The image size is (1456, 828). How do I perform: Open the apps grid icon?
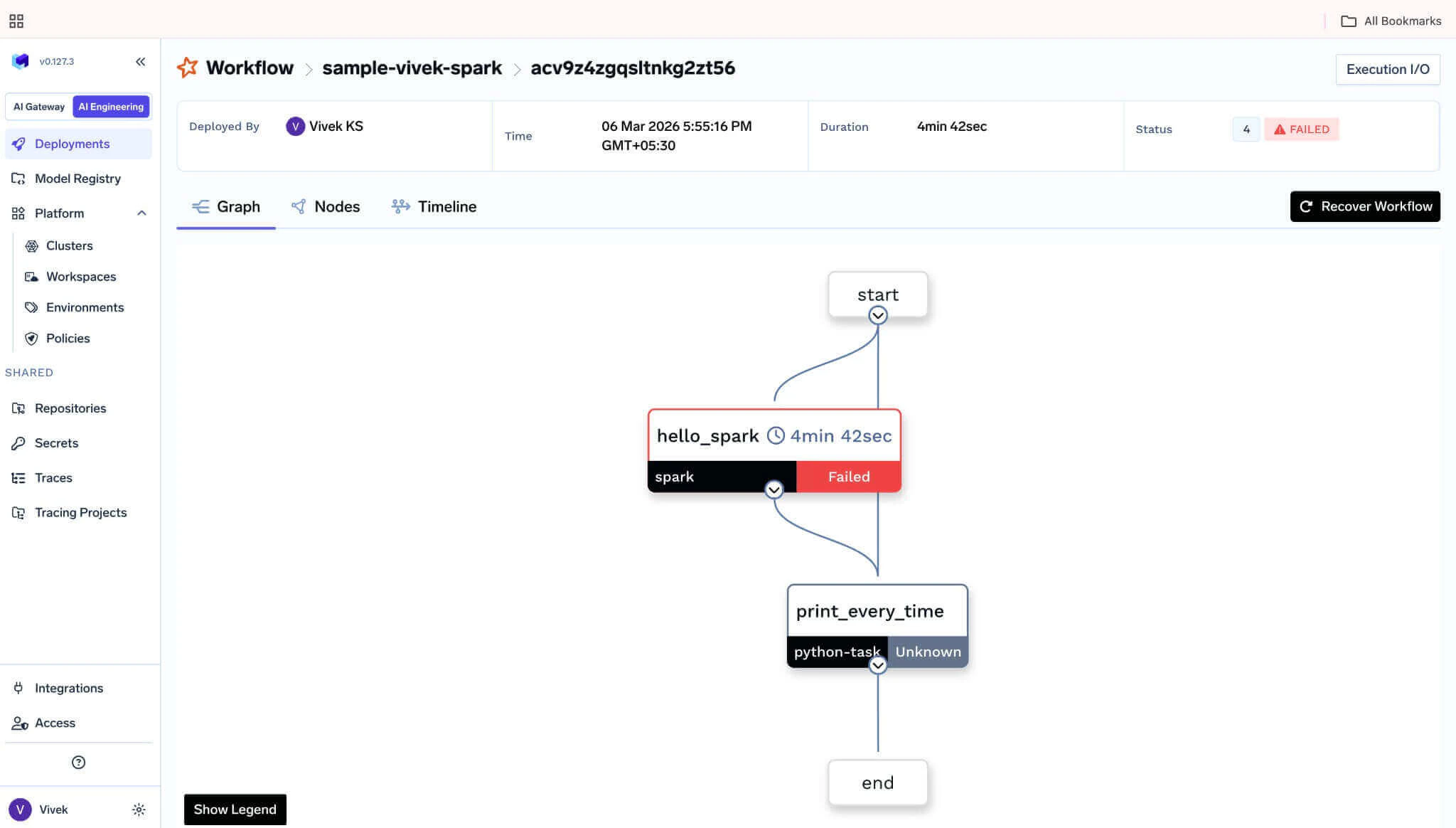[x=16, y=21]
